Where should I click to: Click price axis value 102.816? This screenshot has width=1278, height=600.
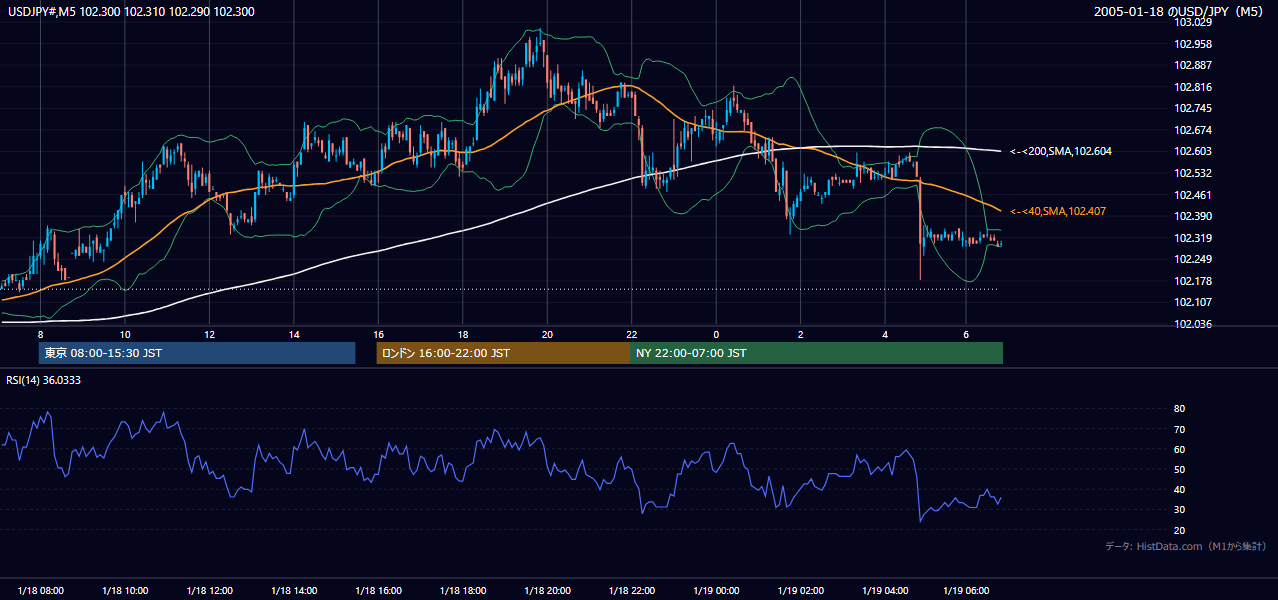(1193, 87)
